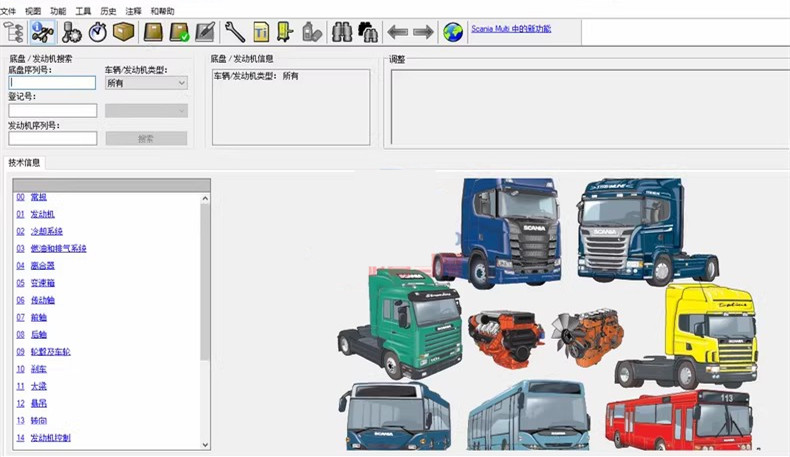Open the 视图 menu

point(33,11)
